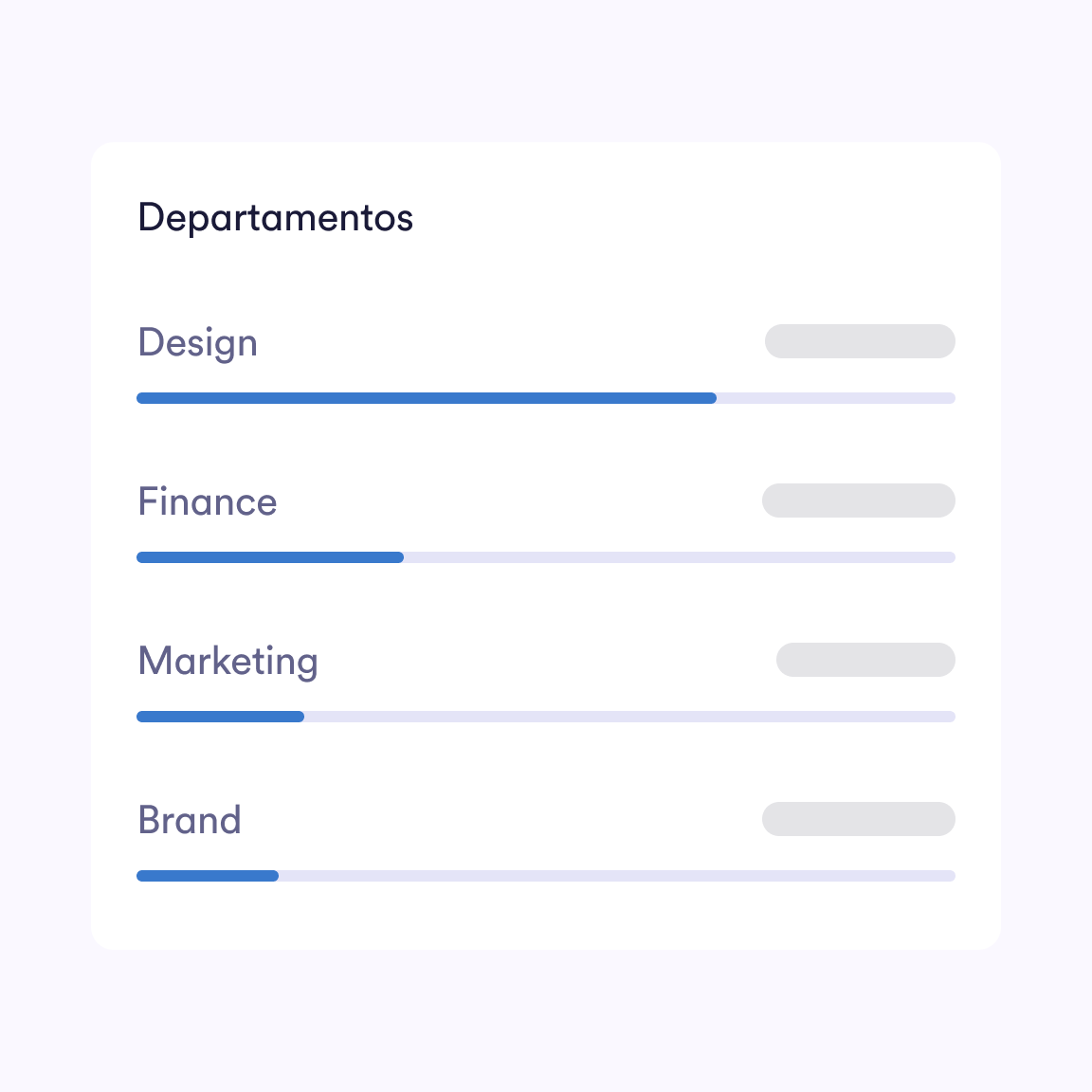1092x1092 pixels.
Task: Select the Finance department label
Action: pos(208,501)
